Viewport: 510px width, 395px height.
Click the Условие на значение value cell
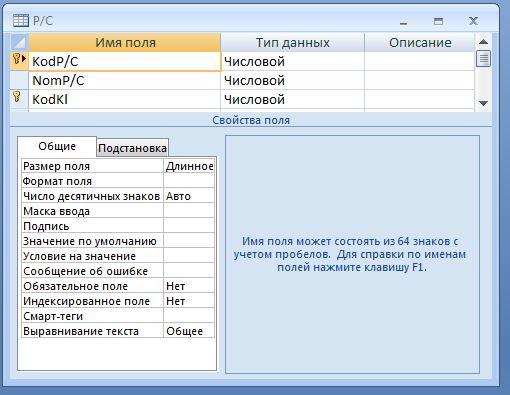[189, 256]
